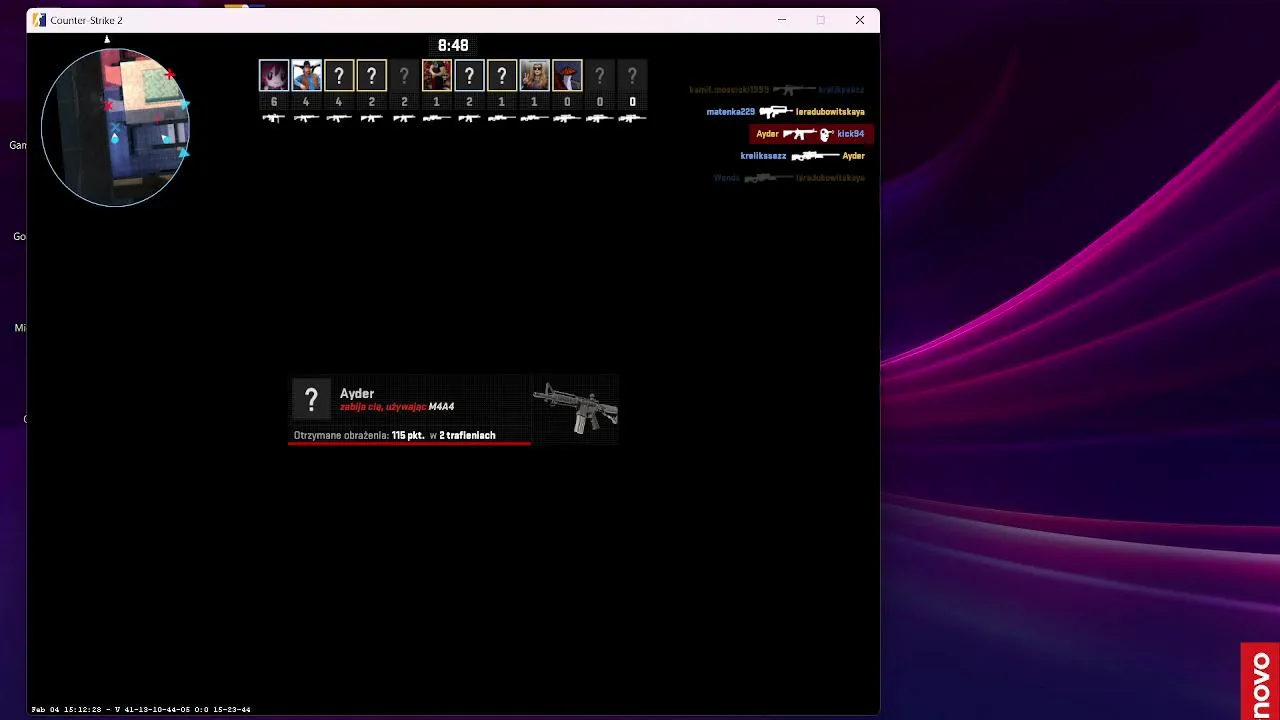Click the red conical hat avatar
The image size is (1280, 720).
click(x=567, y=75)
